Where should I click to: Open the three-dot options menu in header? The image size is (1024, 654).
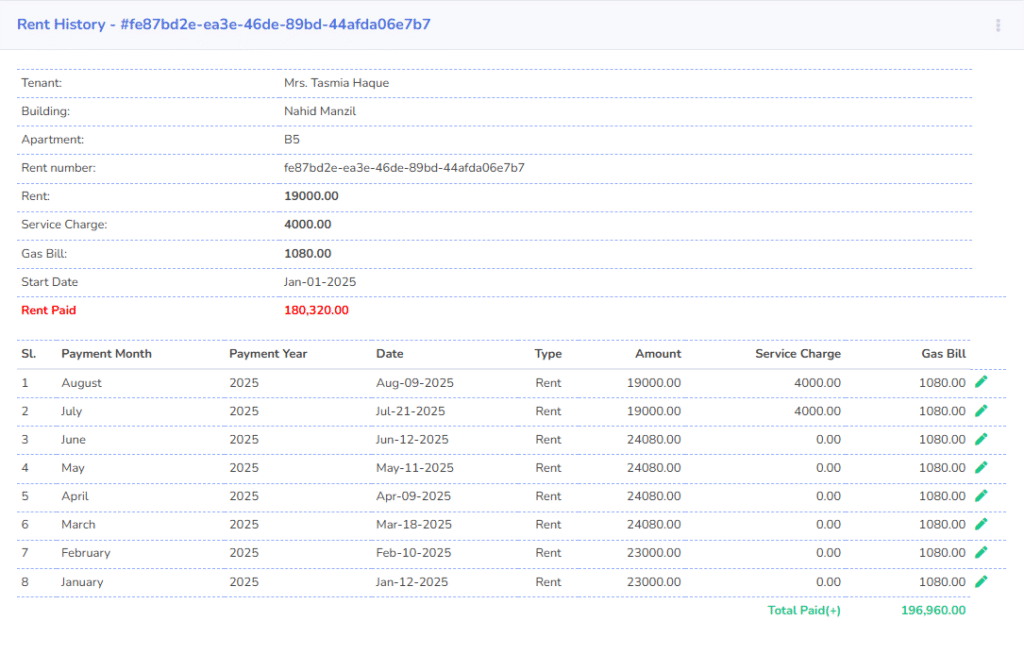pos(998,25)
